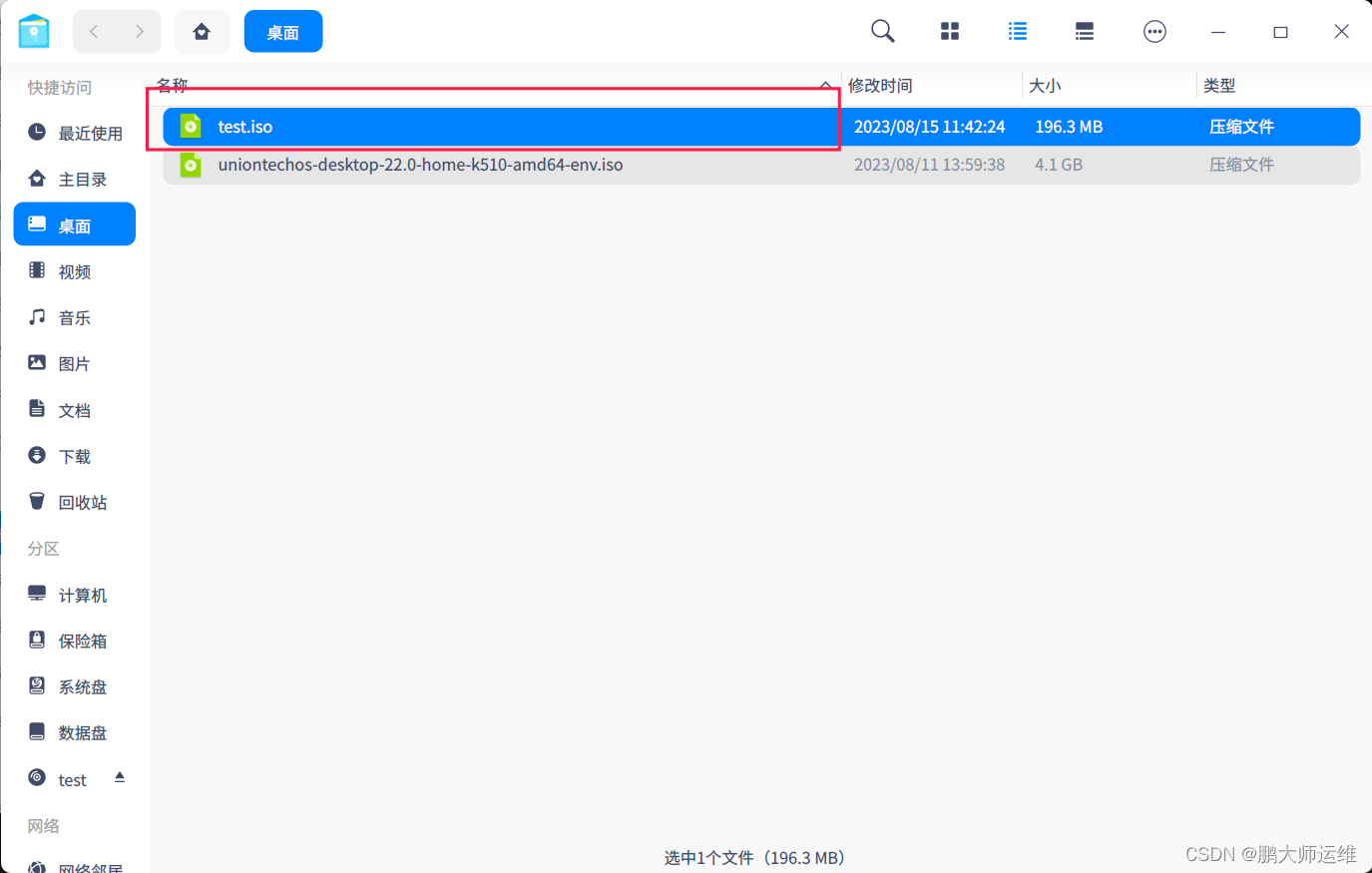Screen dimensions: 1372x873
Task: Sort by 类型 column header
Action: tap(1219, 86)
